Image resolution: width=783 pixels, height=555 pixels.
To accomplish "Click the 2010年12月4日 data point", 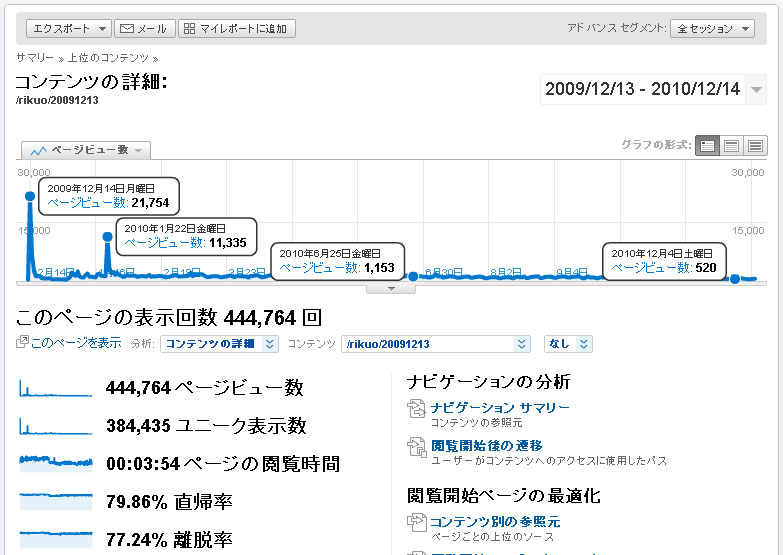I will 735,279.
